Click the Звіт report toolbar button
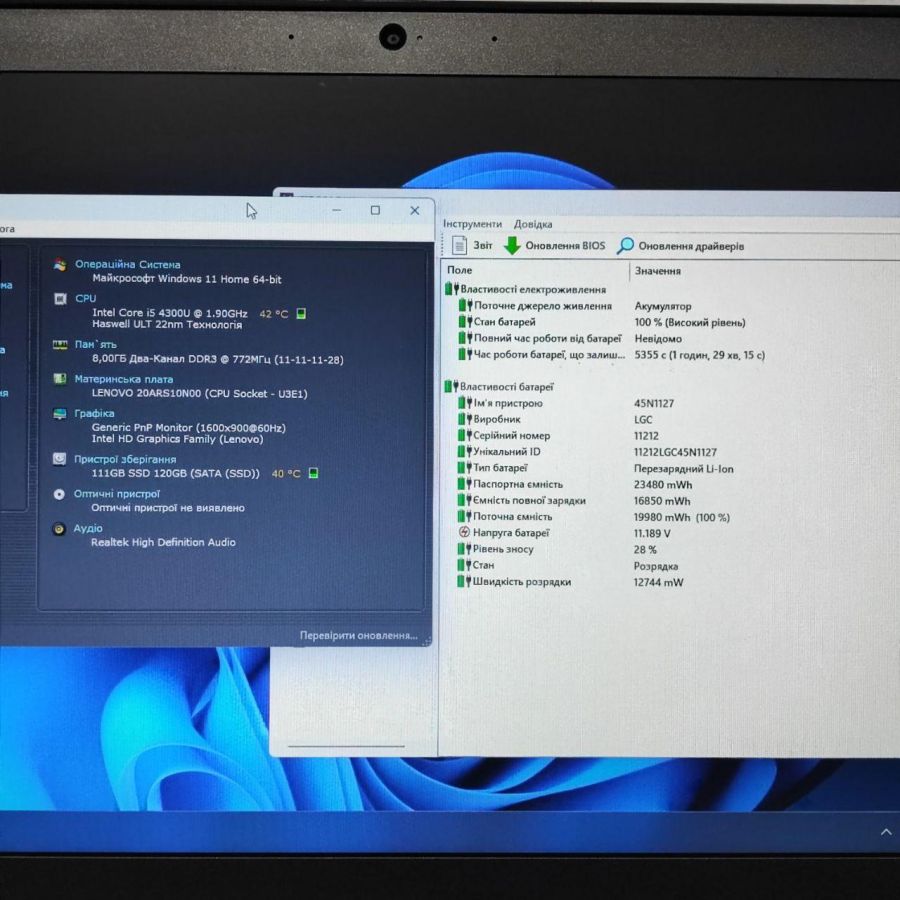The width and height of the screenshot is (900, 900). click(472, 245)
